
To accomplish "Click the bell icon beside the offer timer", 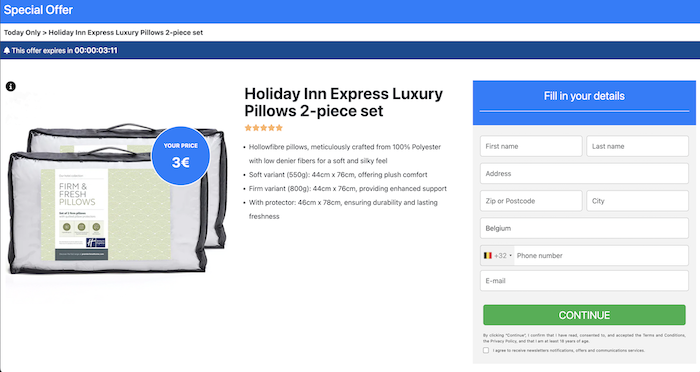I will [7, 50].
